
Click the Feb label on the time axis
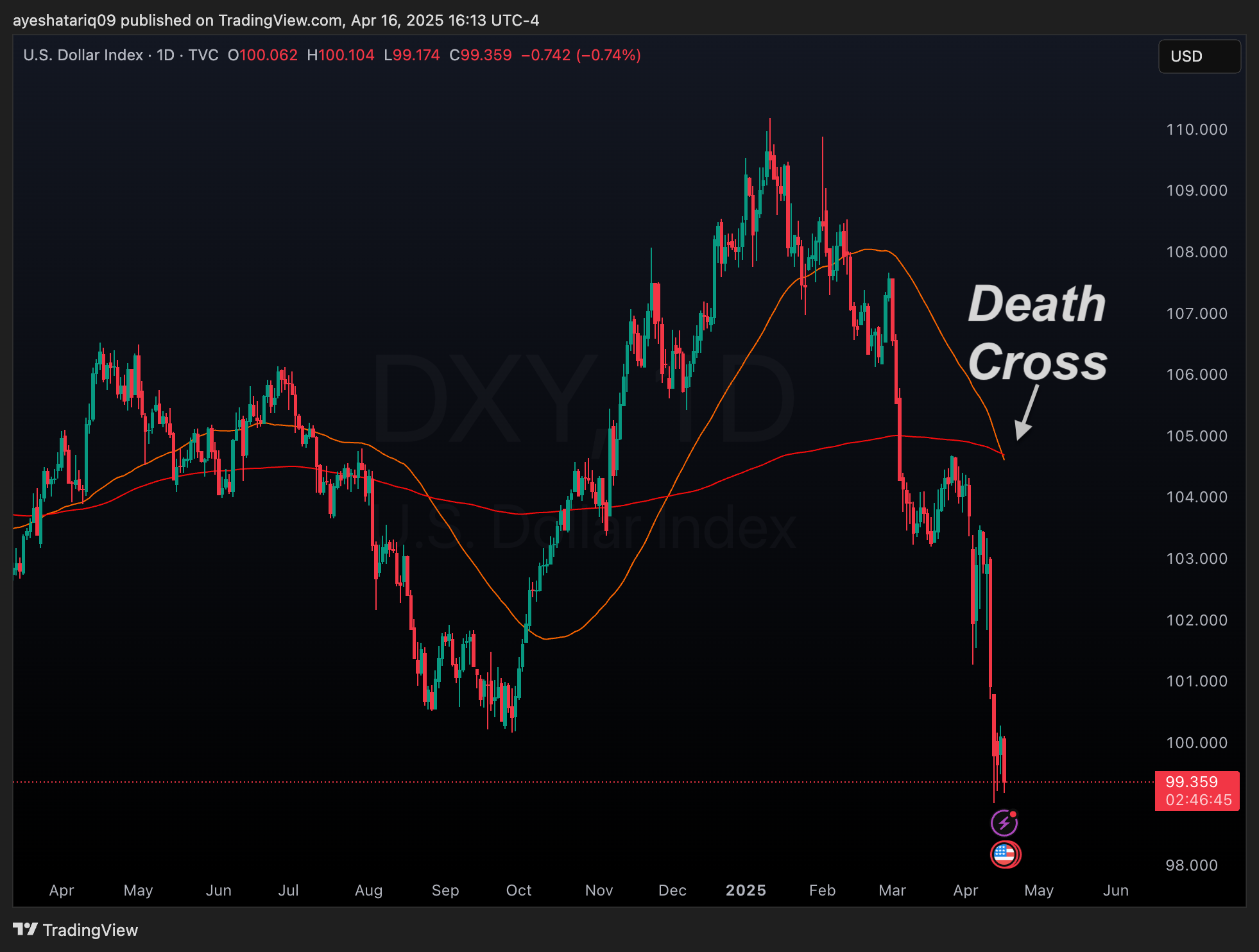tap(822, 890)
